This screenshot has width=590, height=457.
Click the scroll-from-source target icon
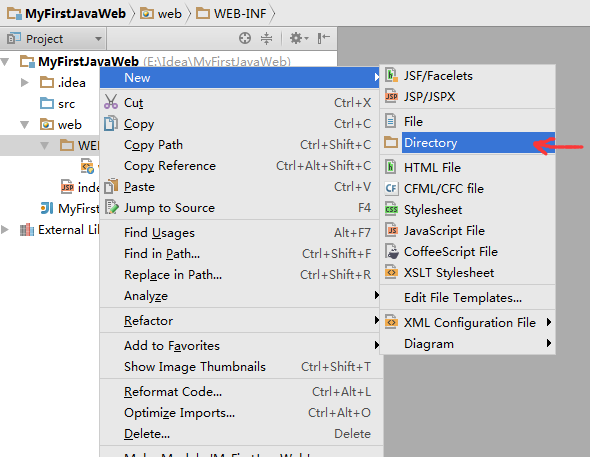point(245,38)
